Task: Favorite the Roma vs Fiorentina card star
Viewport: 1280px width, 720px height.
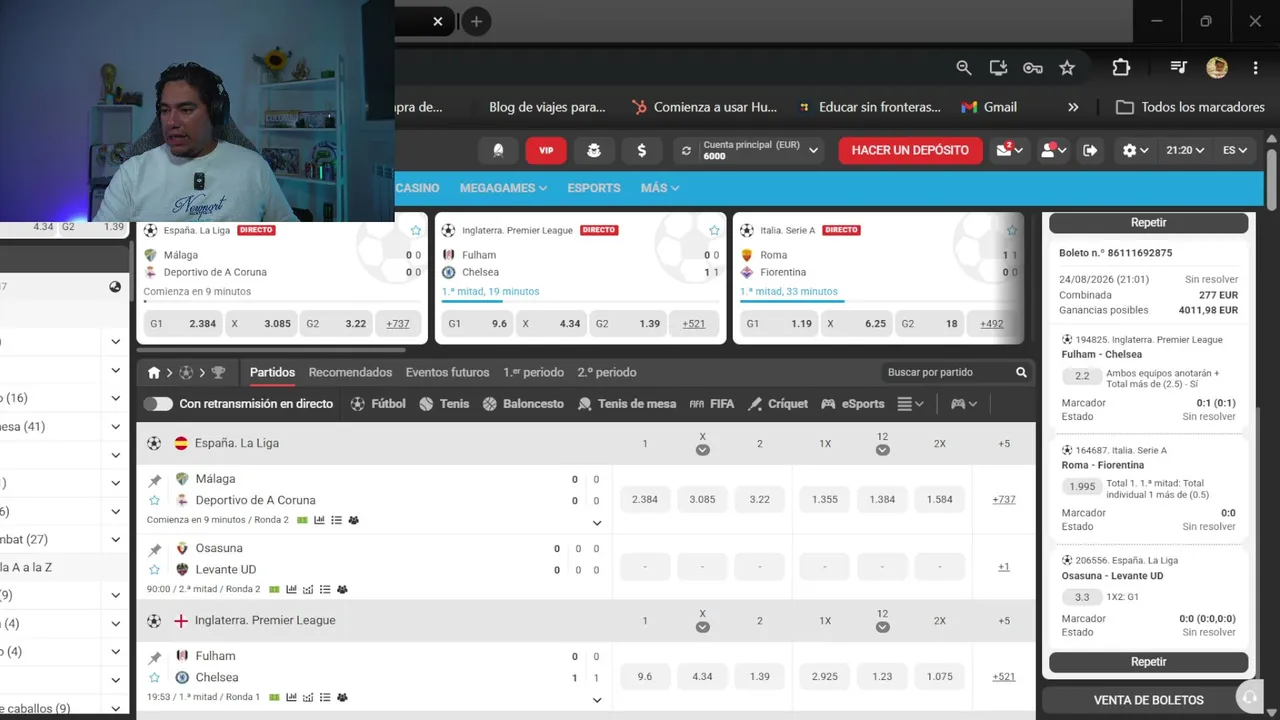Action: 1012,230
